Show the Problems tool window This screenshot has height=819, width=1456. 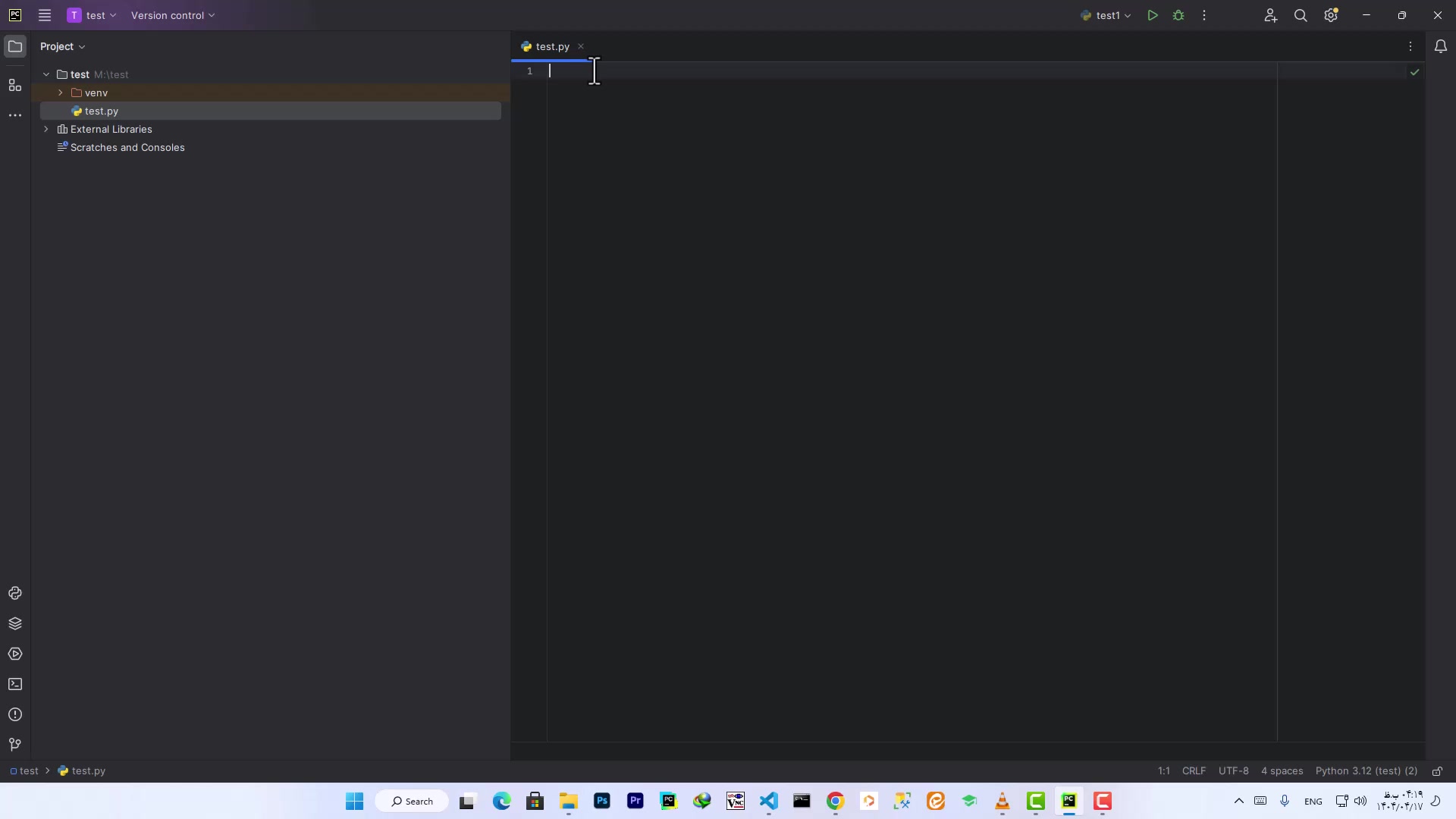(x=15, y=714)
